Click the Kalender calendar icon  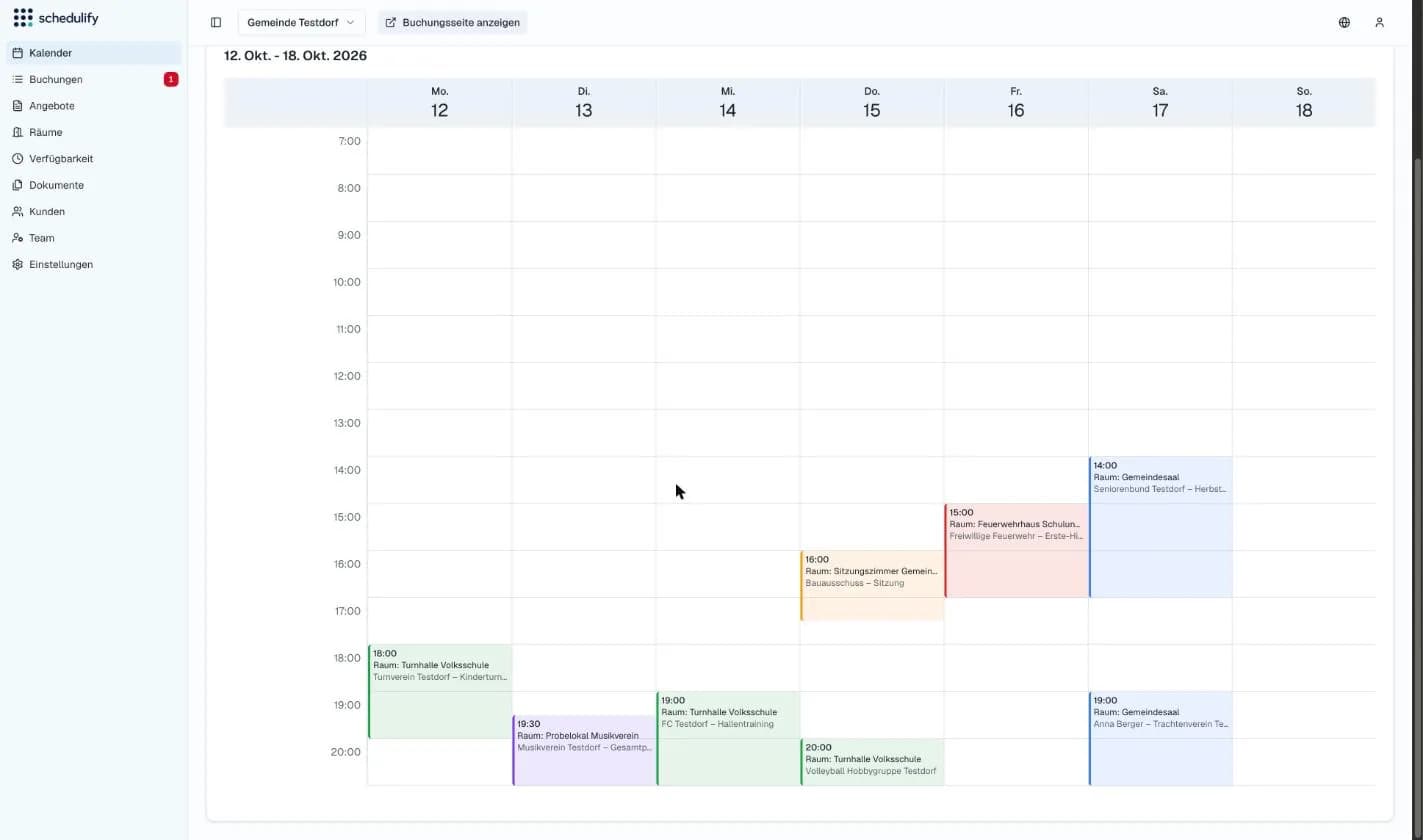coord(18,53)
